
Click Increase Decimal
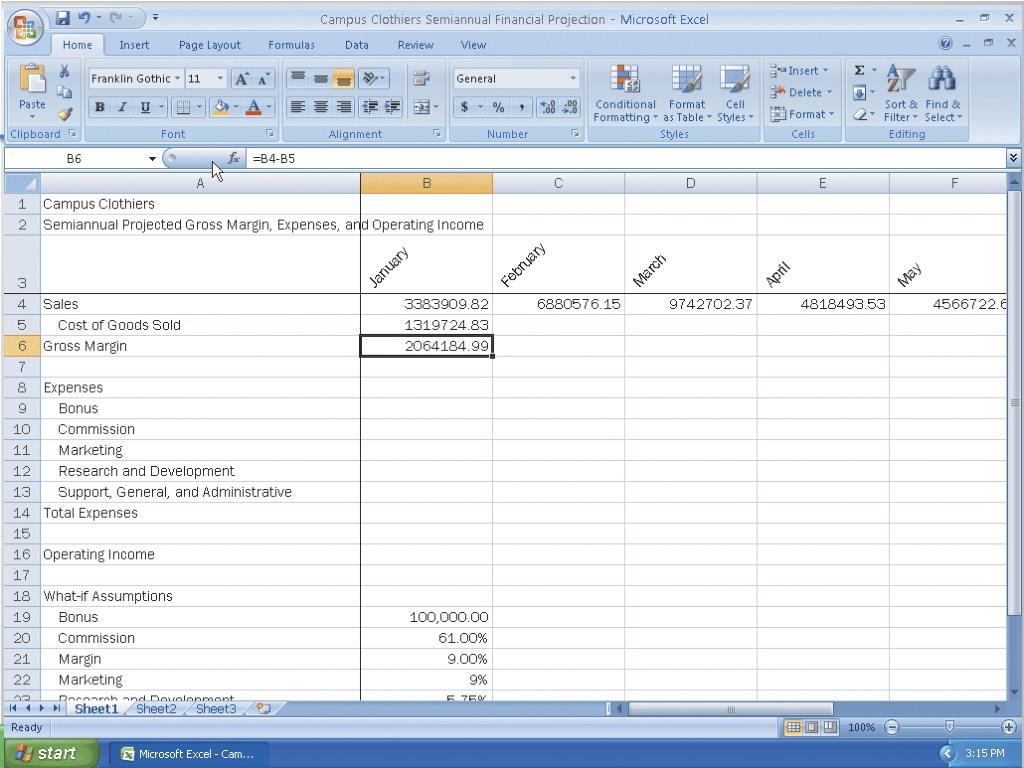coord(547,107)
